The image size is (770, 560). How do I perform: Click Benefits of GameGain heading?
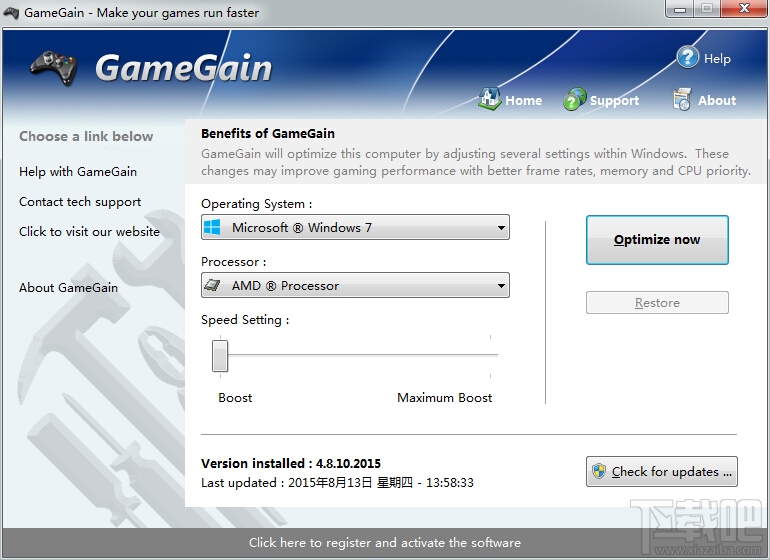click(x=268, y=134)
